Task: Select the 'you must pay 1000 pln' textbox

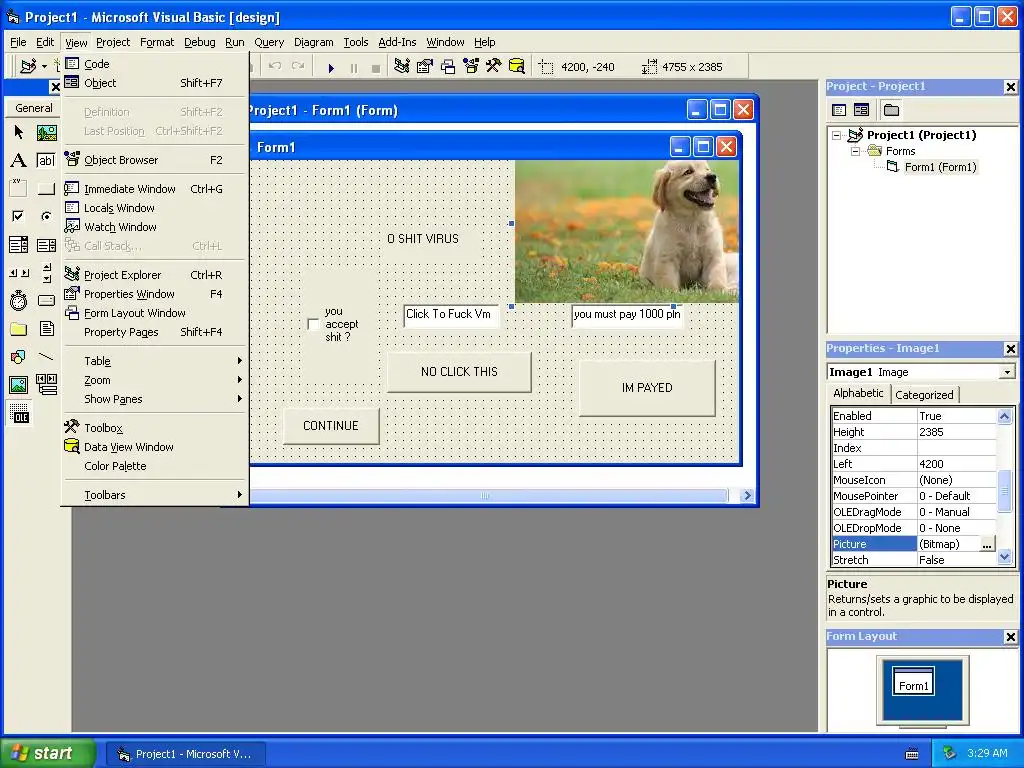Action: click(x=627, y=315)
